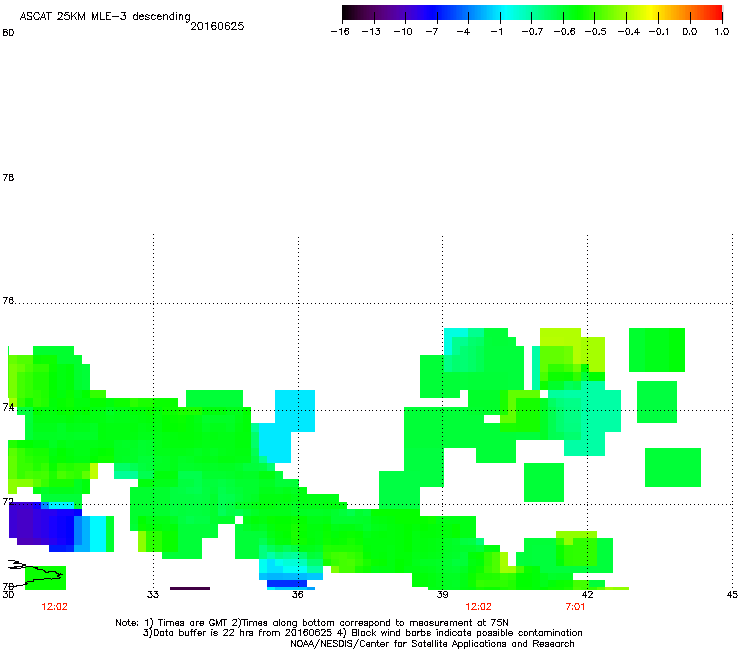Click the latitude label 78
This screenshot has width=740, height=650.
8,177
